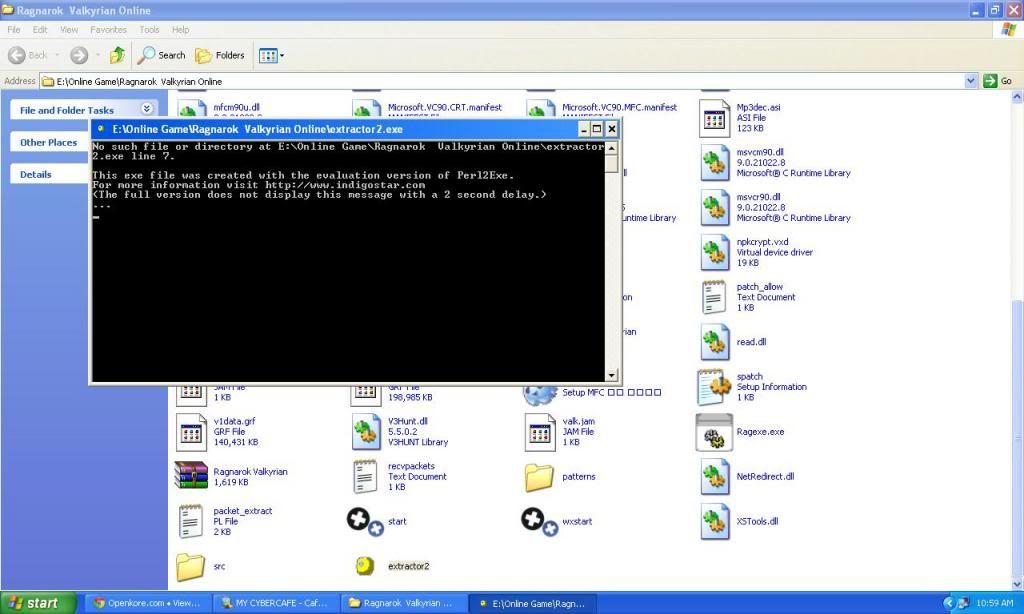Click the Microsoft.VC90.MFC.manifest file name
Screen dimensions: 1024x614
click(x=619, y=107)
